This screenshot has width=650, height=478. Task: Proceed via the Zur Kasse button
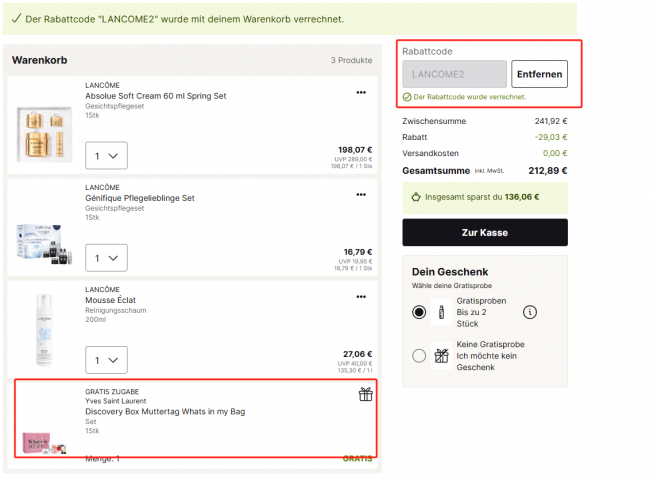[x=485, y=233]
